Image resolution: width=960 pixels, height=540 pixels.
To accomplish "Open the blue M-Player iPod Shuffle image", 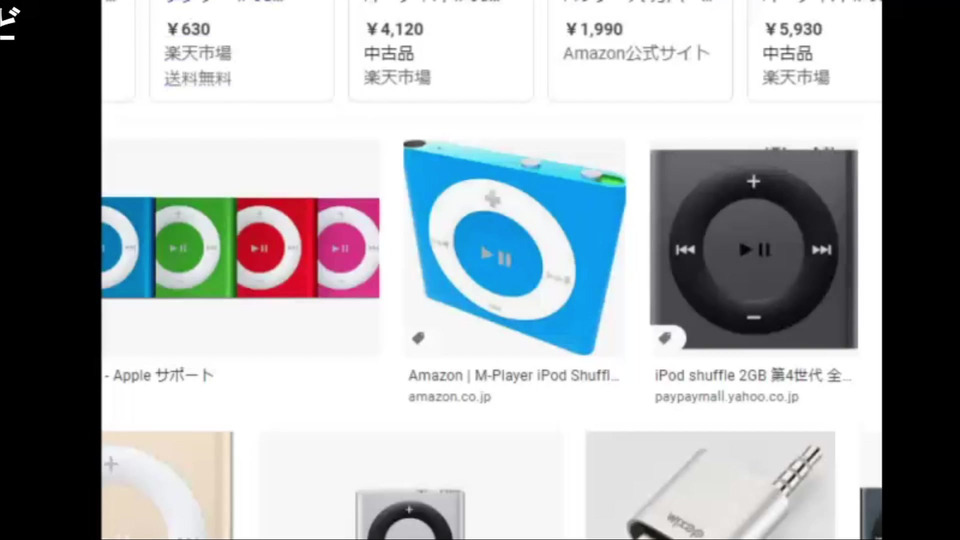I will coord(514,247).
